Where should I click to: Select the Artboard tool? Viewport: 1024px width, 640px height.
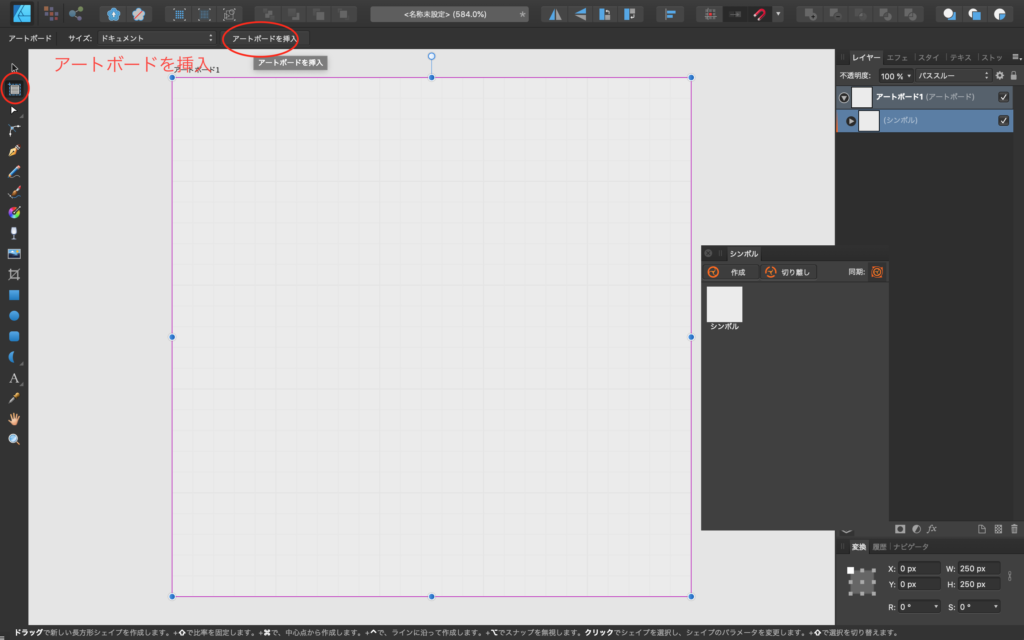click(x=14, y=89)
